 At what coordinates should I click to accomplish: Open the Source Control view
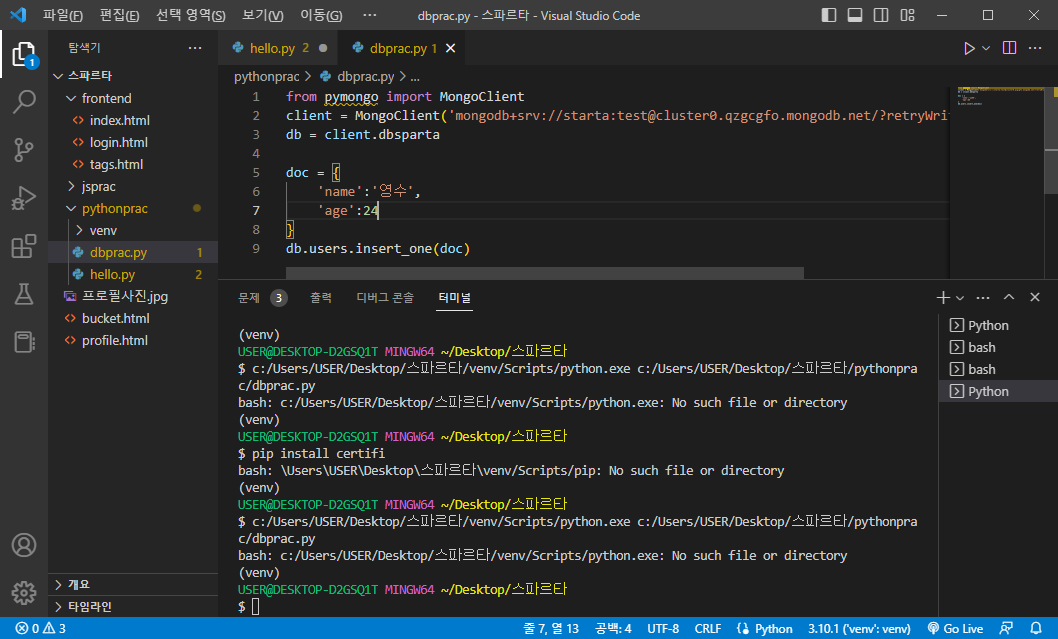(24, 150)
